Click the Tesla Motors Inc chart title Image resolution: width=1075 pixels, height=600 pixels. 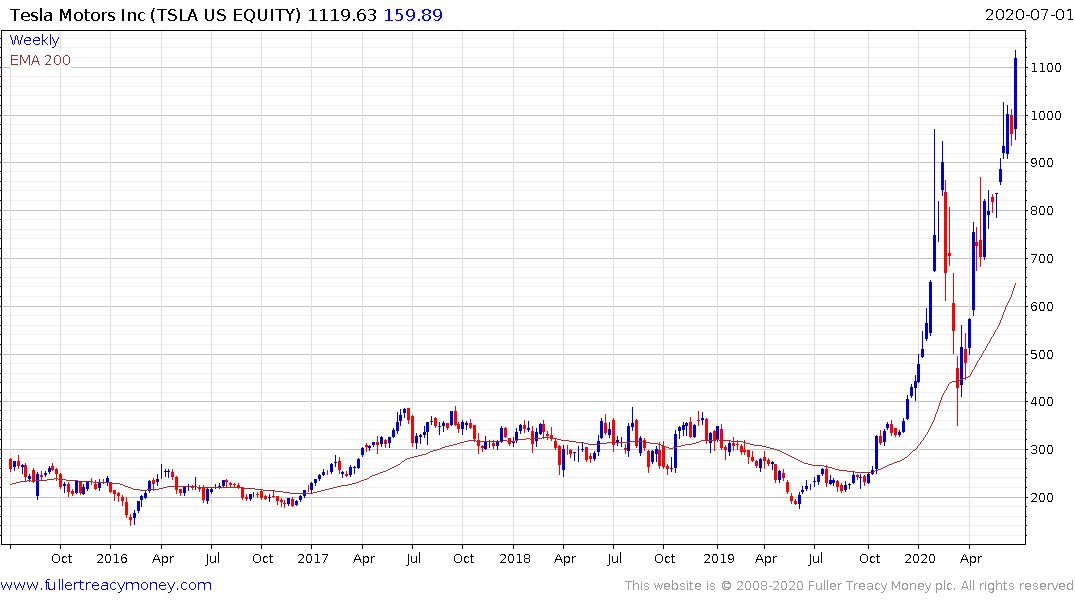pyautogui.click(x=156, y=15)
